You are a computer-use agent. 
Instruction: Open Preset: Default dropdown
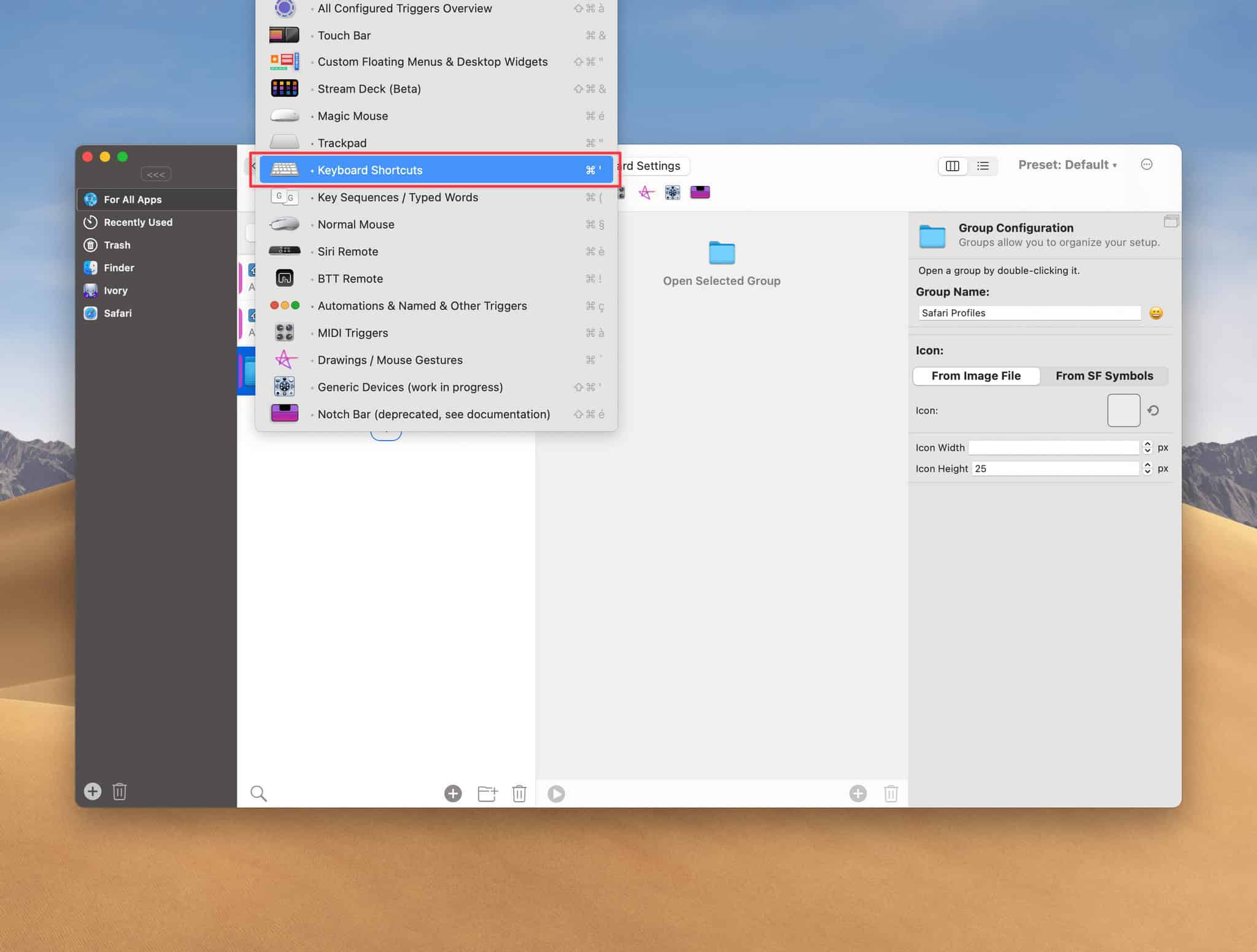[x=1067, y=164]
